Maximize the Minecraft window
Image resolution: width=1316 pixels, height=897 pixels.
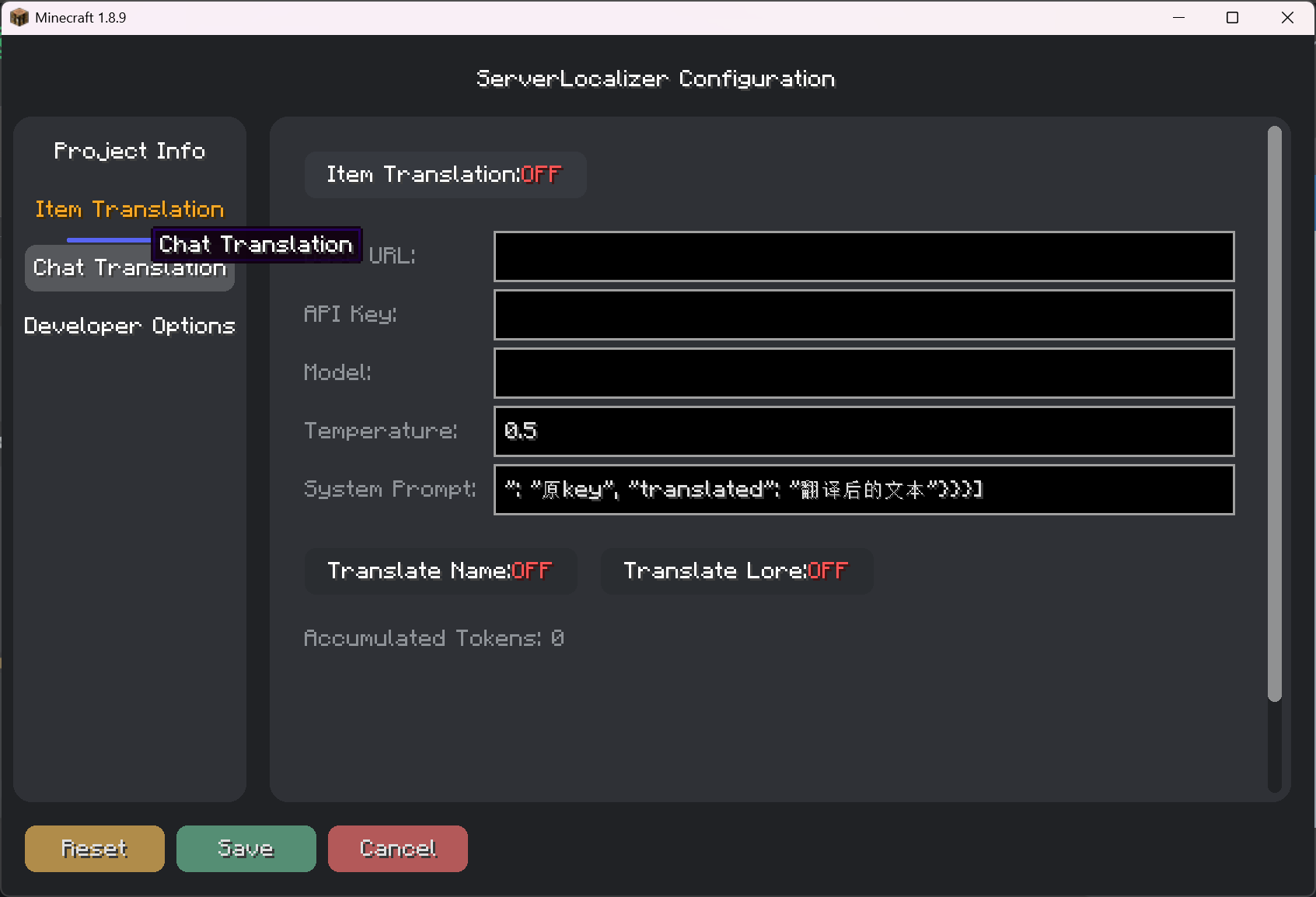pyautogui.click(x=1232, y=17)
